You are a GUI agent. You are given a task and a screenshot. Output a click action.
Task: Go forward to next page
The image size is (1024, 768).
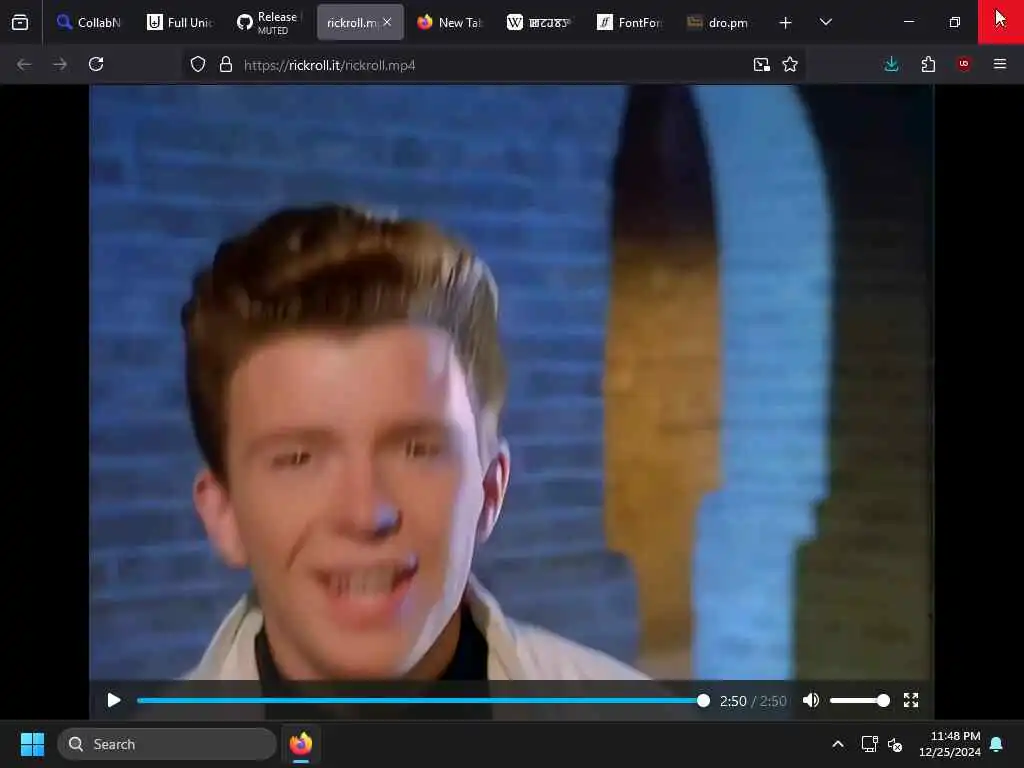click(60, 64)
